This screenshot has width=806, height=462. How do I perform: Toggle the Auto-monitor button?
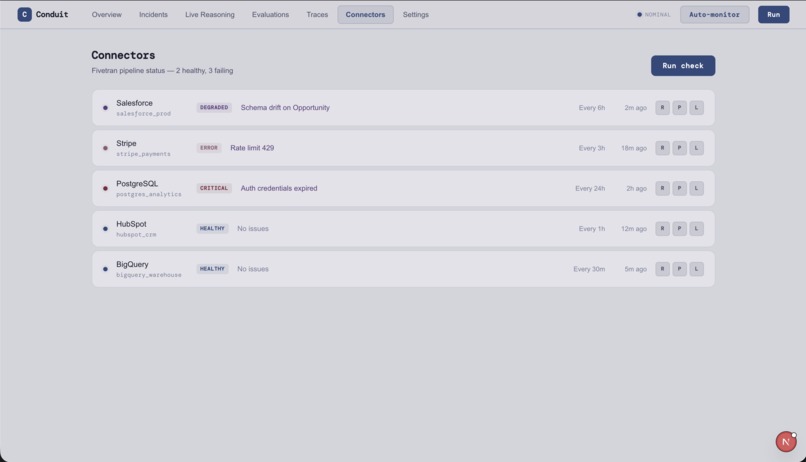coord(715,14)
